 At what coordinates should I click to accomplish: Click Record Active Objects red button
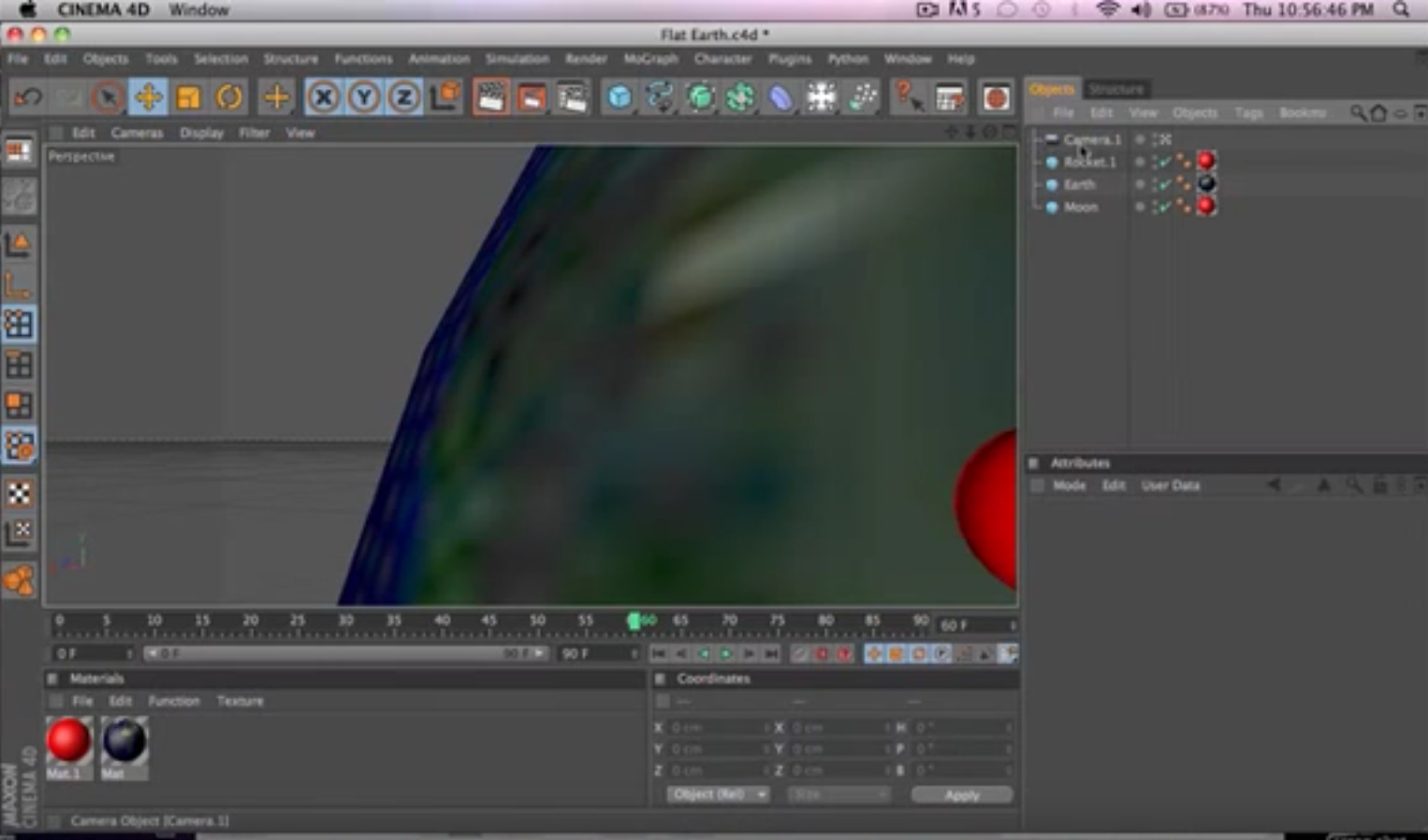(x=822, y=654)
